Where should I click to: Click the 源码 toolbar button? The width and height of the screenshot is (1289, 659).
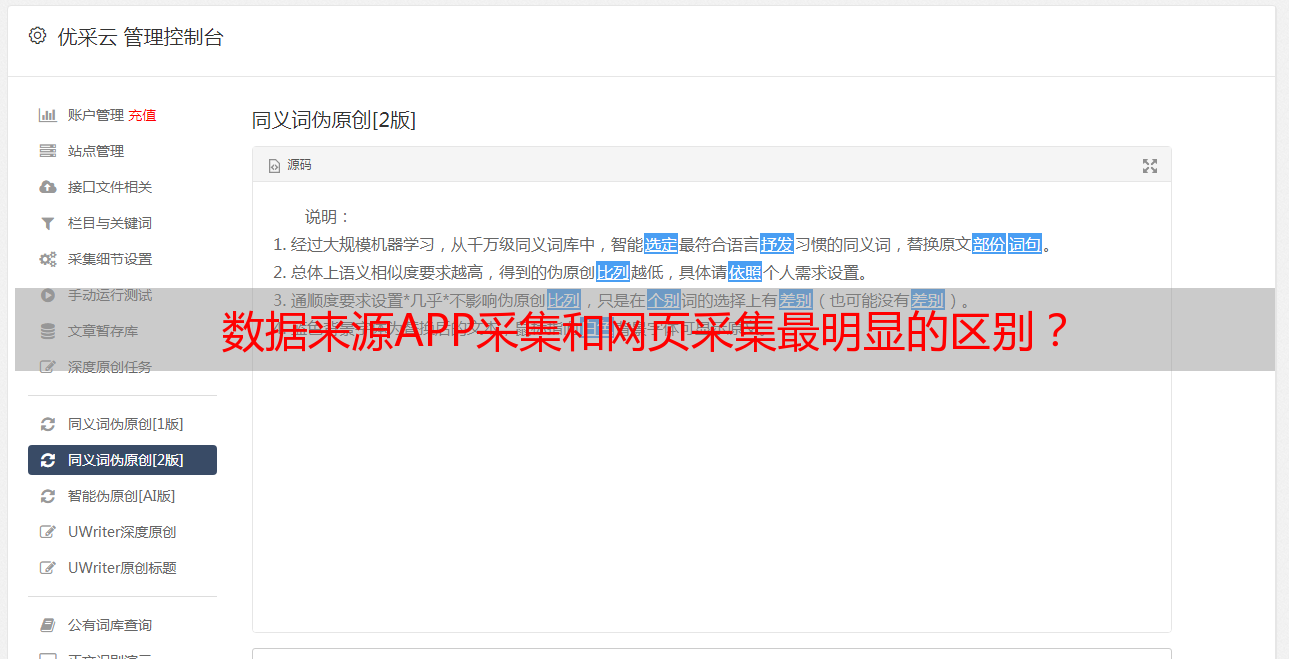tap(290, 165)
